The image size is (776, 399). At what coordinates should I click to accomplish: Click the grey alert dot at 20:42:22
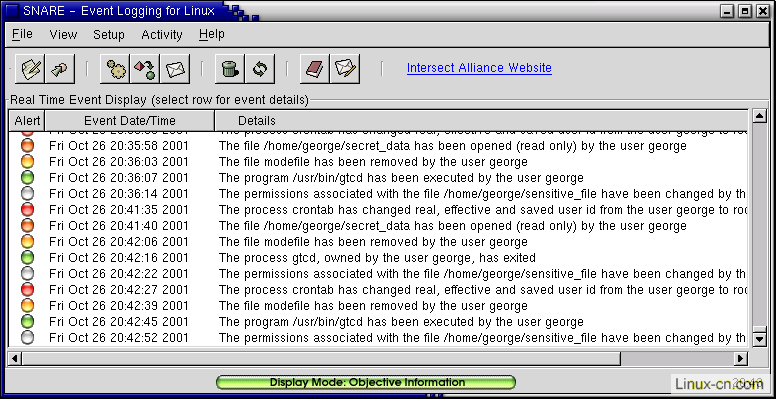click(x=28, y=274)
